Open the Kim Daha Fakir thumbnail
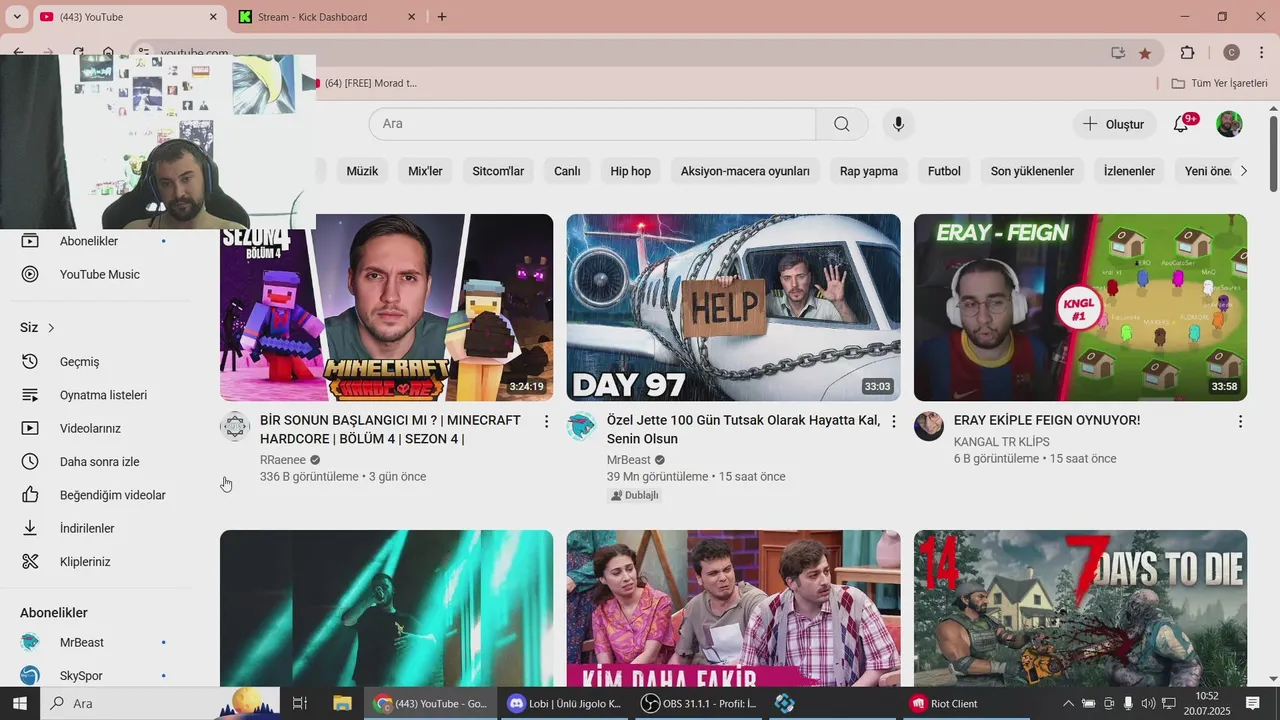Screen dimensions: 1280x720 [x=733, y=608]
